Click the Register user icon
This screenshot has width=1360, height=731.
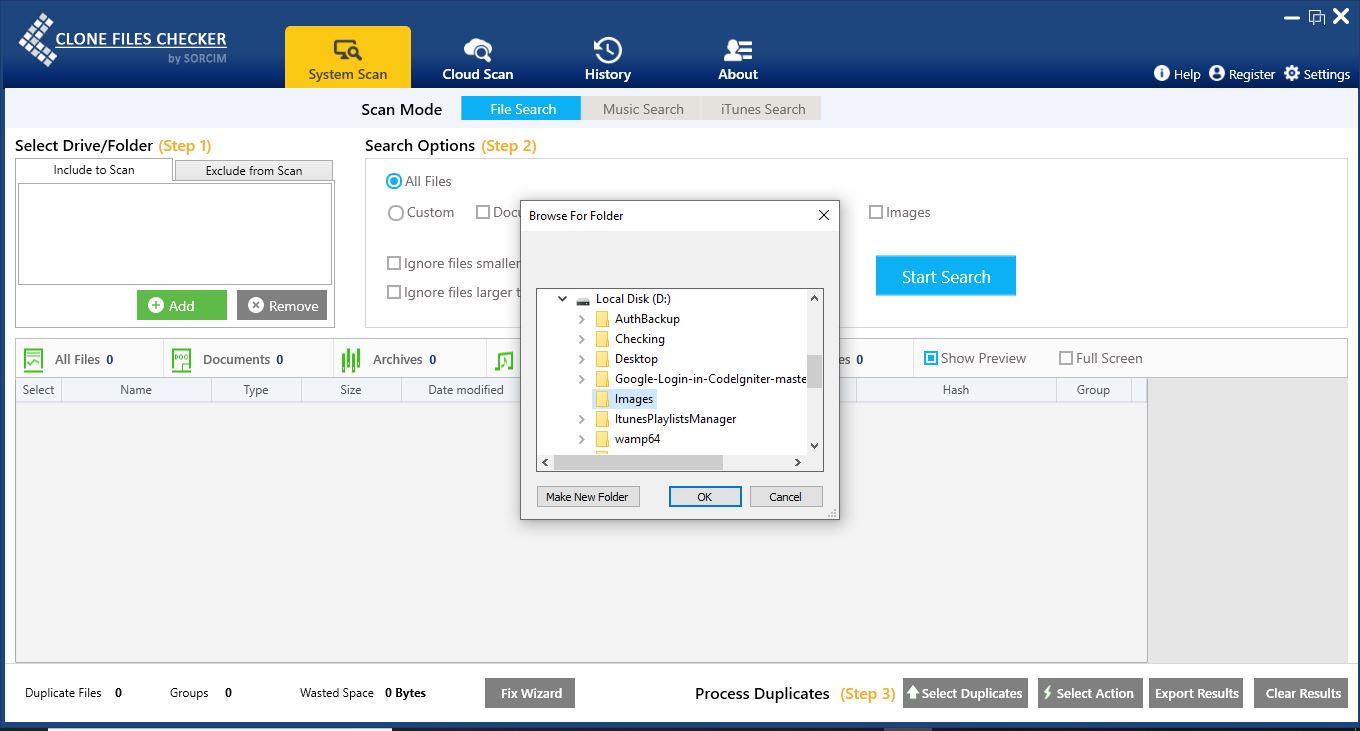1217,73
